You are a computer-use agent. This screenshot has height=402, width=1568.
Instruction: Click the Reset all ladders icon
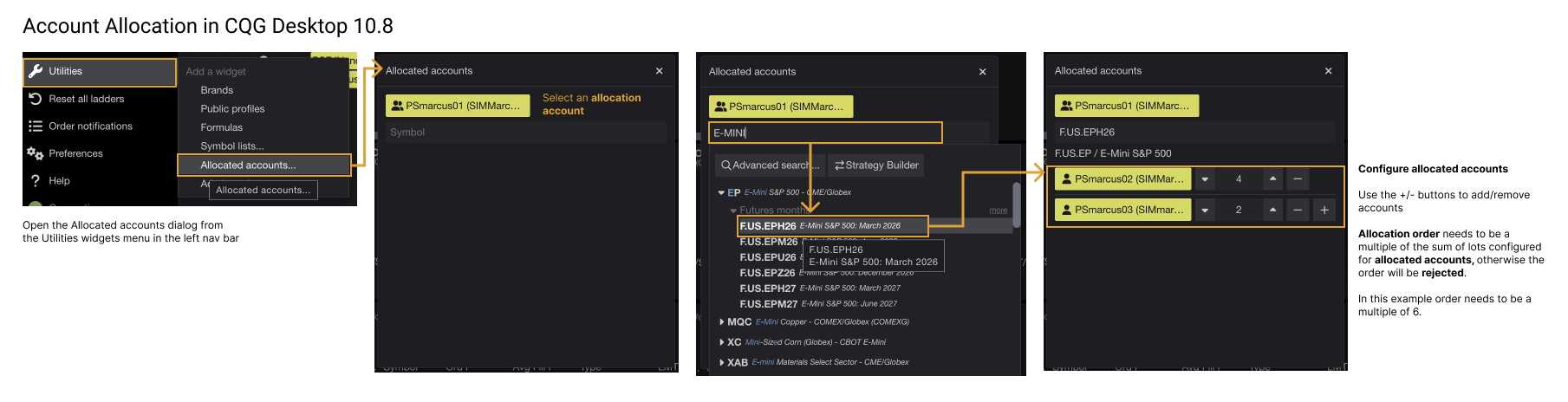click(x=36, y=99)
